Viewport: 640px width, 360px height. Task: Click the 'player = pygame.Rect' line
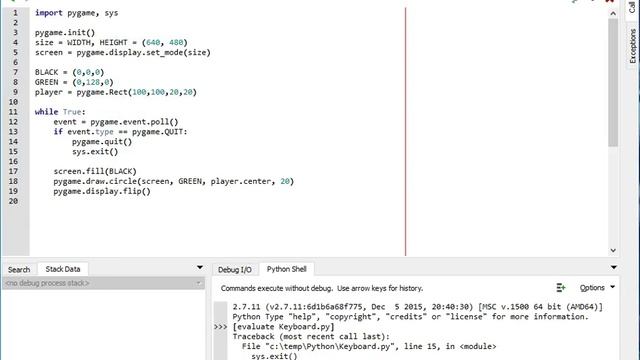(x=116, y=92)
